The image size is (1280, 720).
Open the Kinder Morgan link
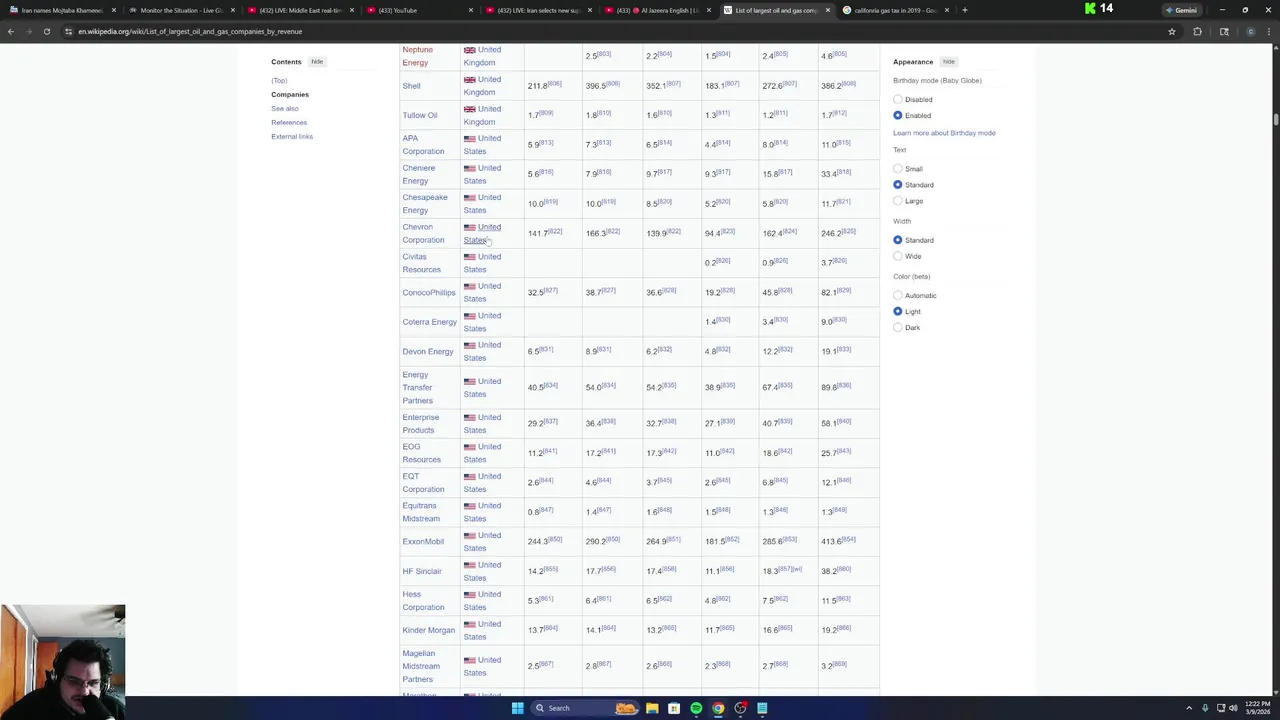point(428,631)
